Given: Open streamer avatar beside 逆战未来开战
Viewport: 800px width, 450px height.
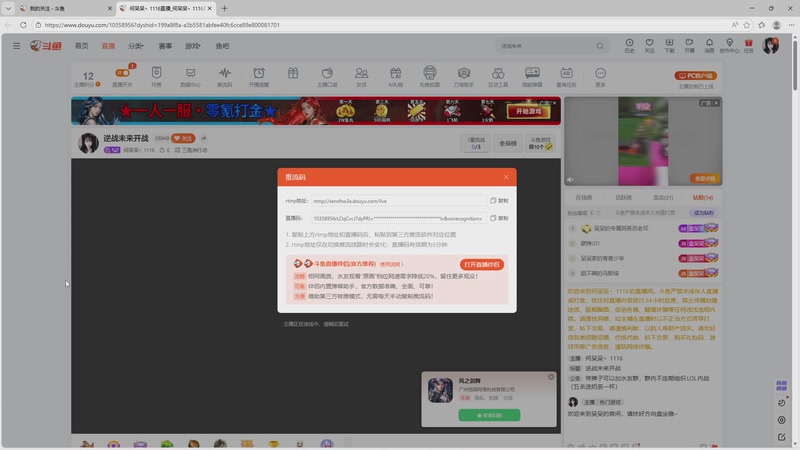Looking at the screenshot, I should pos(88,143).
